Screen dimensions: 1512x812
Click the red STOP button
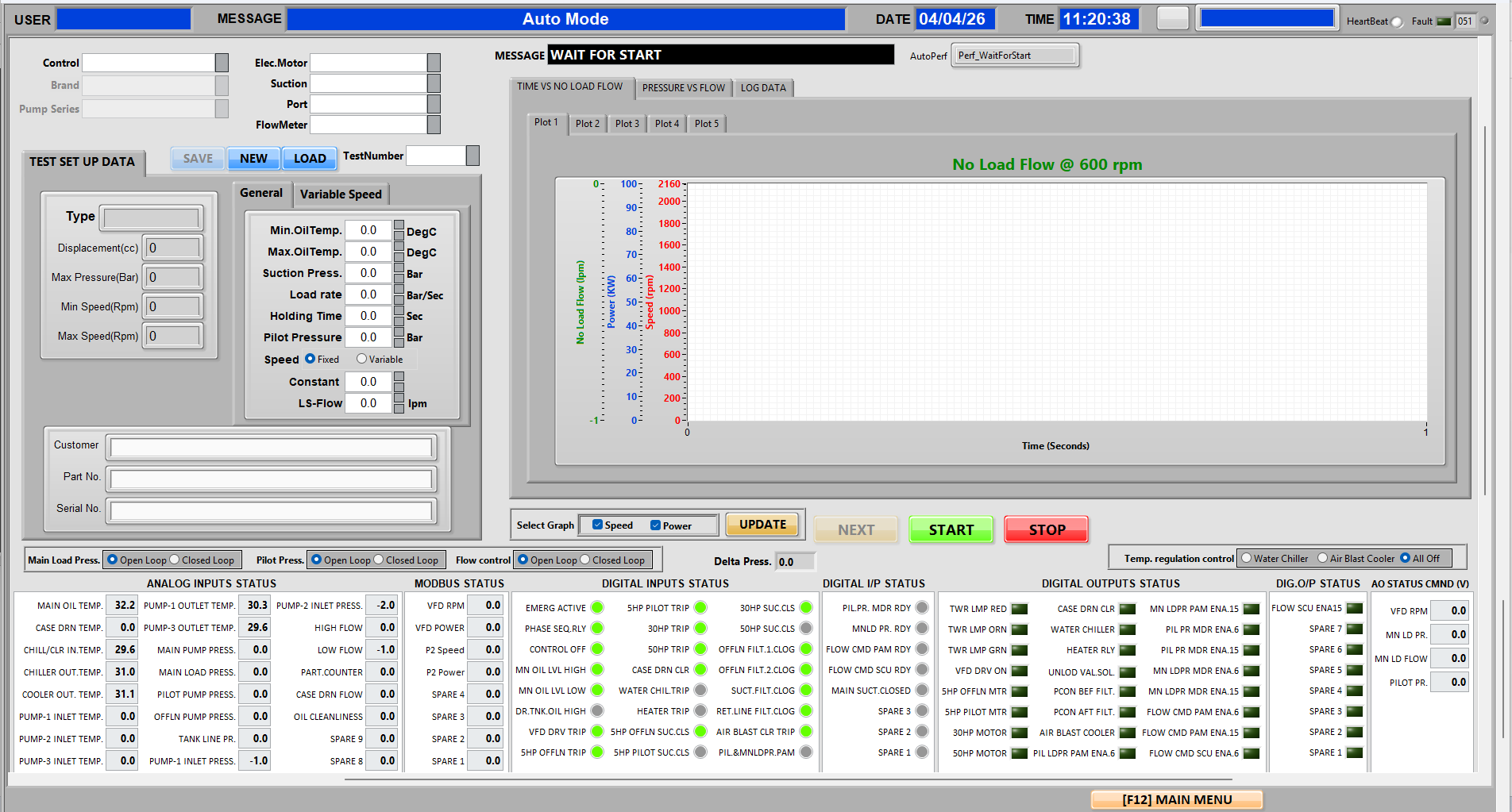1047,529
